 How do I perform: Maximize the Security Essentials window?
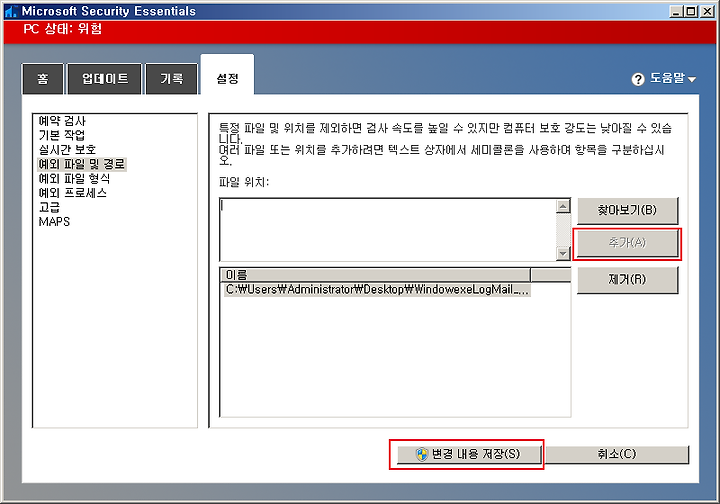point(691,11)
